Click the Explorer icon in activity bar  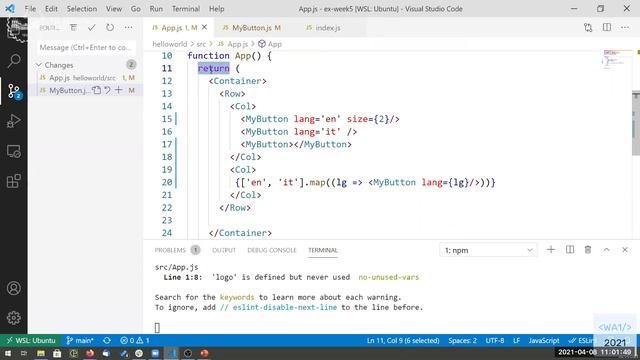tap(16, 29)
